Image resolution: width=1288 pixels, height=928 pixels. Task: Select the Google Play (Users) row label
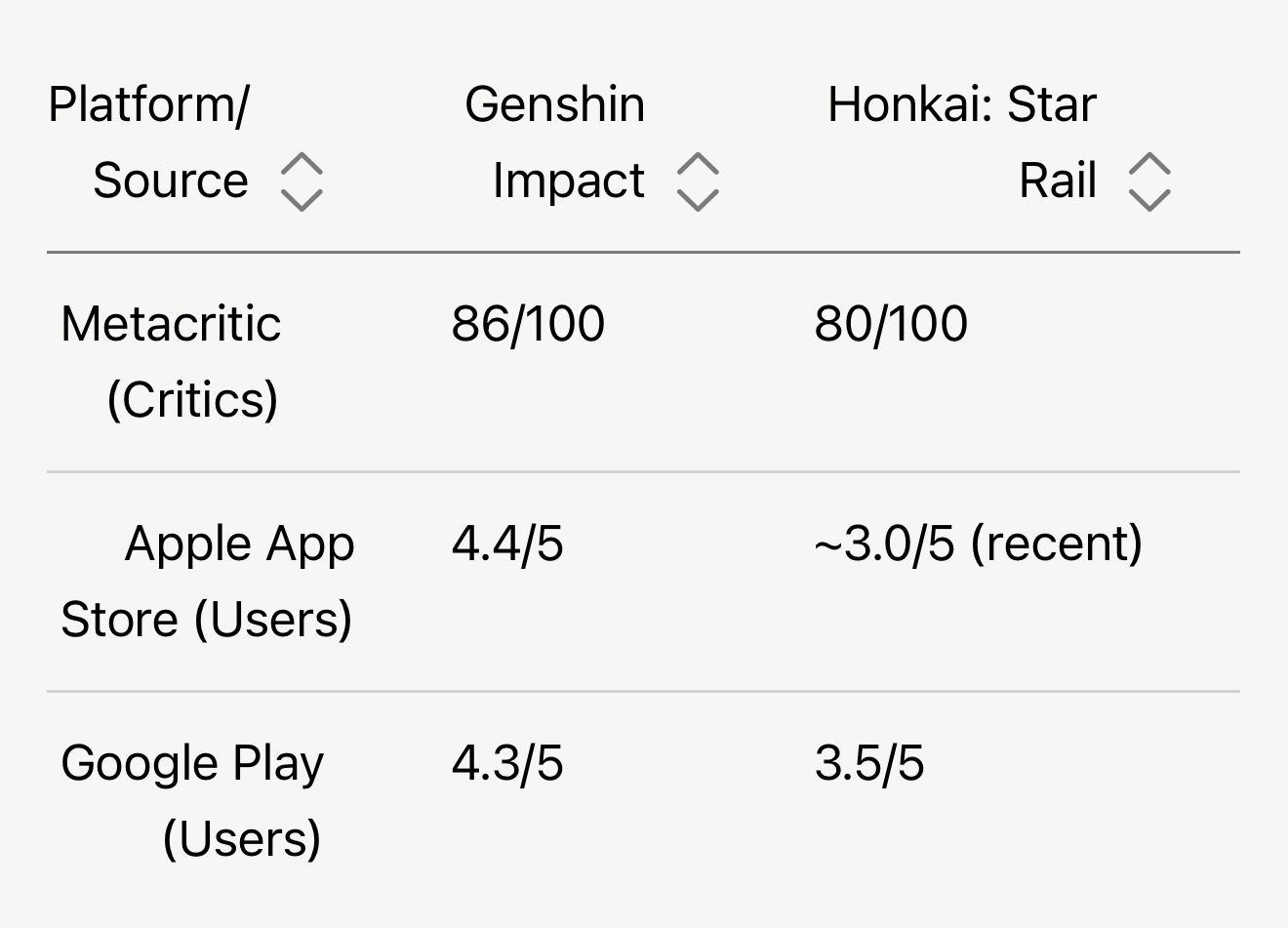[192, 801]
